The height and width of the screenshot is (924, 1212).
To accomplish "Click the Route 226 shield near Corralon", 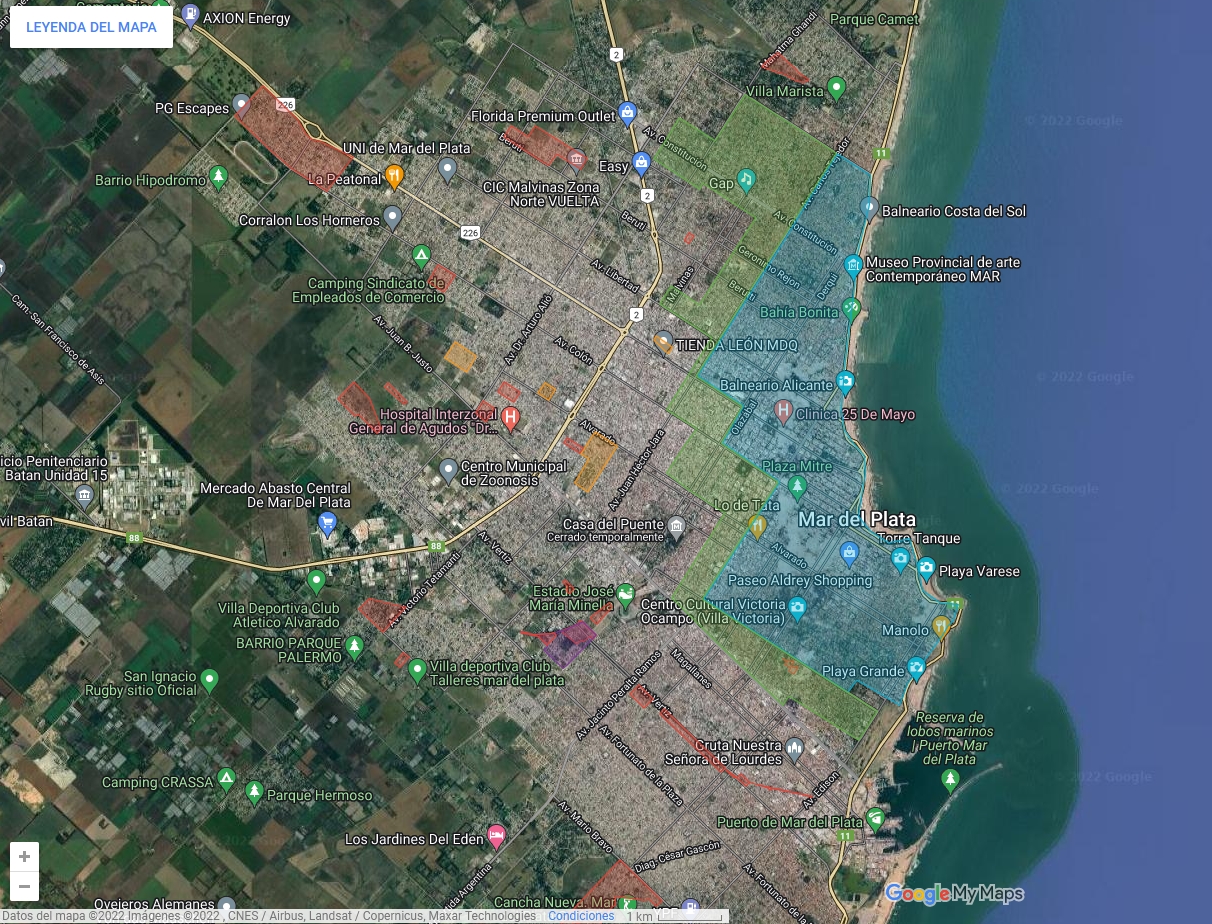I will (x=470, y=233).
